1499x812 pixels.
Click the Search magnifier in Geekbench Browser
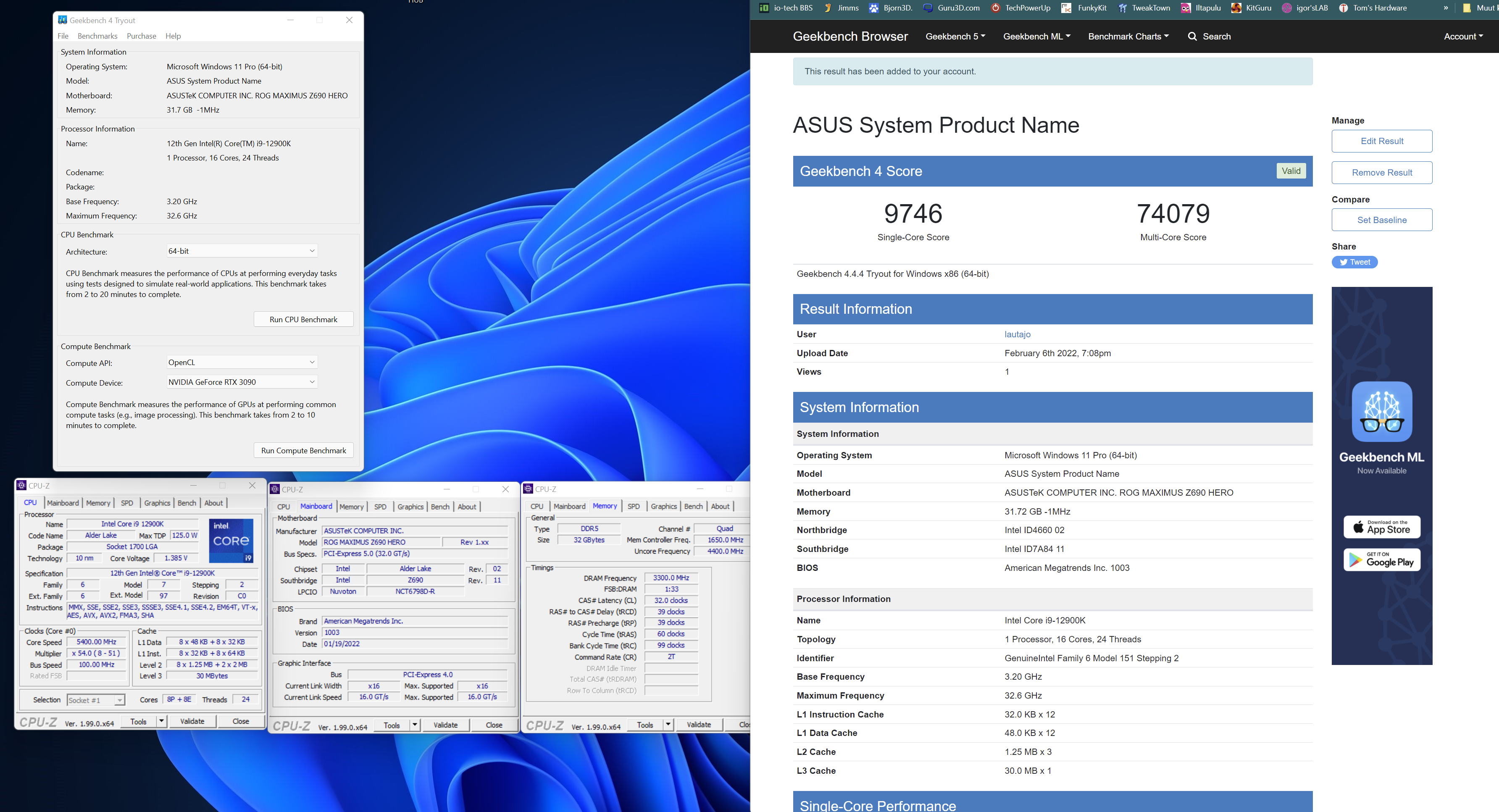[x=1192, y=36]
